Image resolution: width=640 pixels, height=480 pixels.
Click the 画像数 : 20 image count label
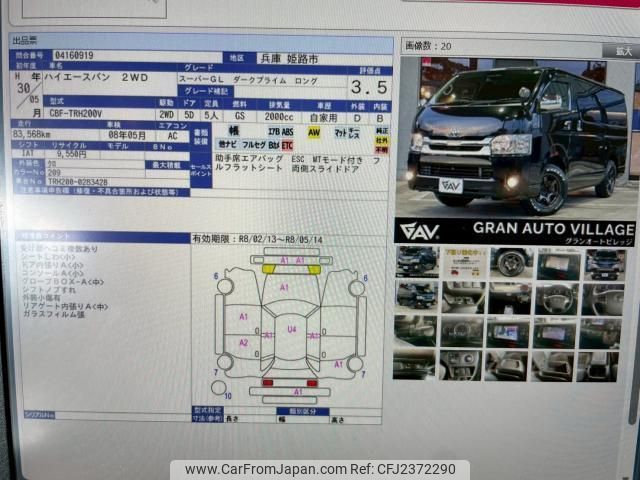tap(428, 46)
